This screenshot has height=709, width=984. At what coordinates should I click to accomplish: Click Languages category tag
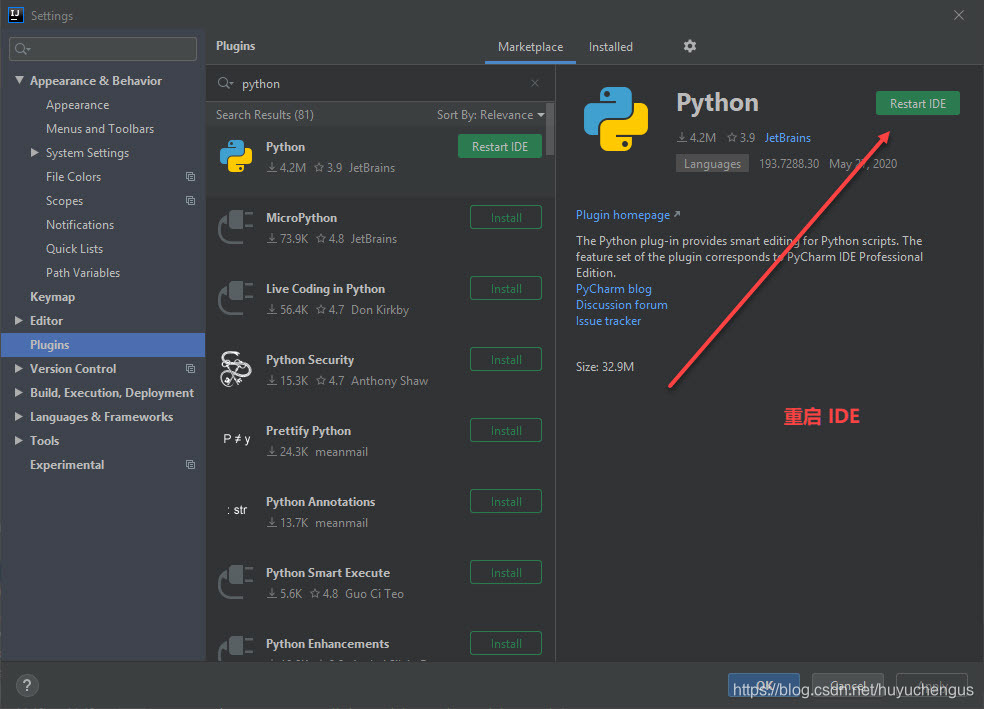point(712,164)
